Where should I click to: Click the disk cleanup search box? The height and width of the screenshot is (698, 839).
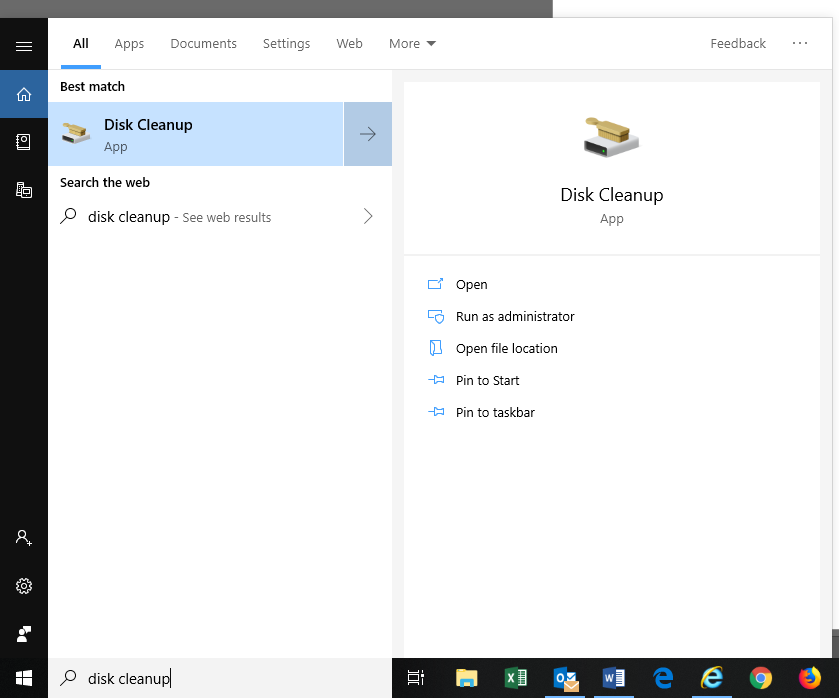220,678
